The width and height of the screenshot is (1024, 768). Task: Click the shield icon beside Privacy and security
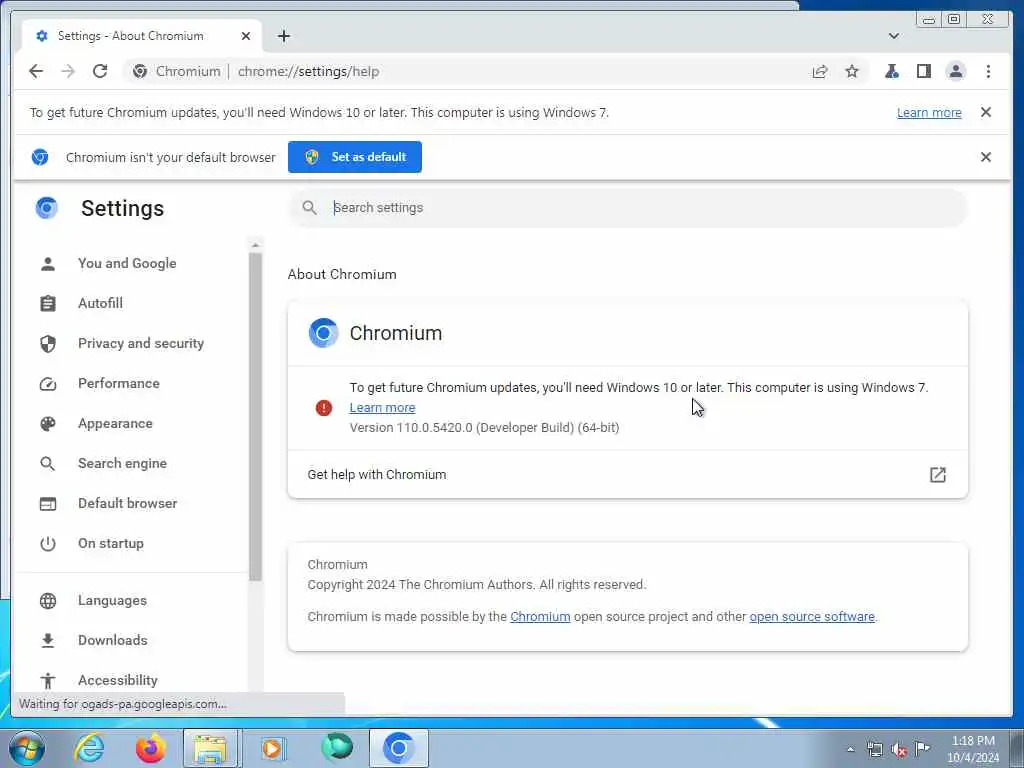48,344
